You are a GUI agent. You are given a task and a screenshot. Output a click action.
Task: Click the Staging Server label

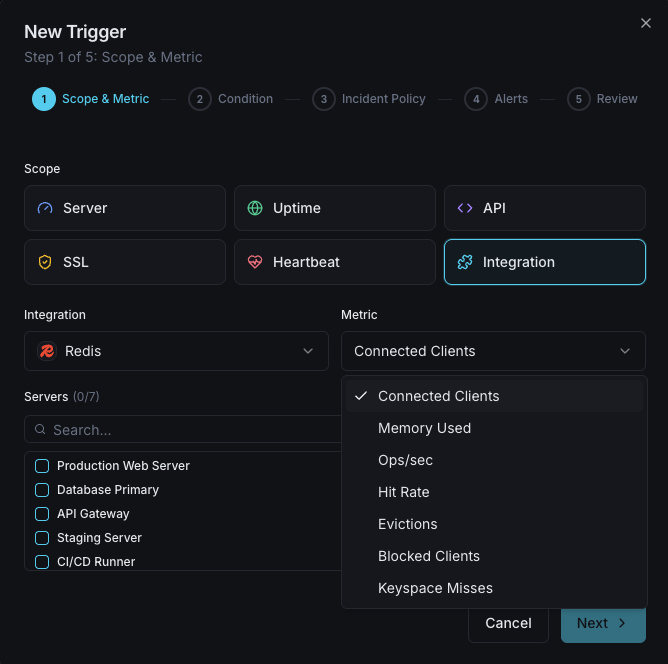pyautogui.click(x=99, y=538)
